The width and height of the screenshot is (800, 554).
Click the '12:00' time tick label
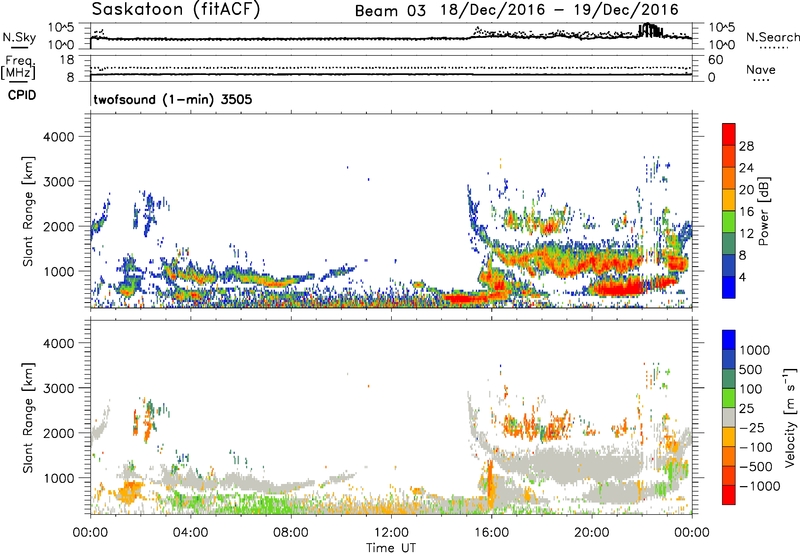391,533
